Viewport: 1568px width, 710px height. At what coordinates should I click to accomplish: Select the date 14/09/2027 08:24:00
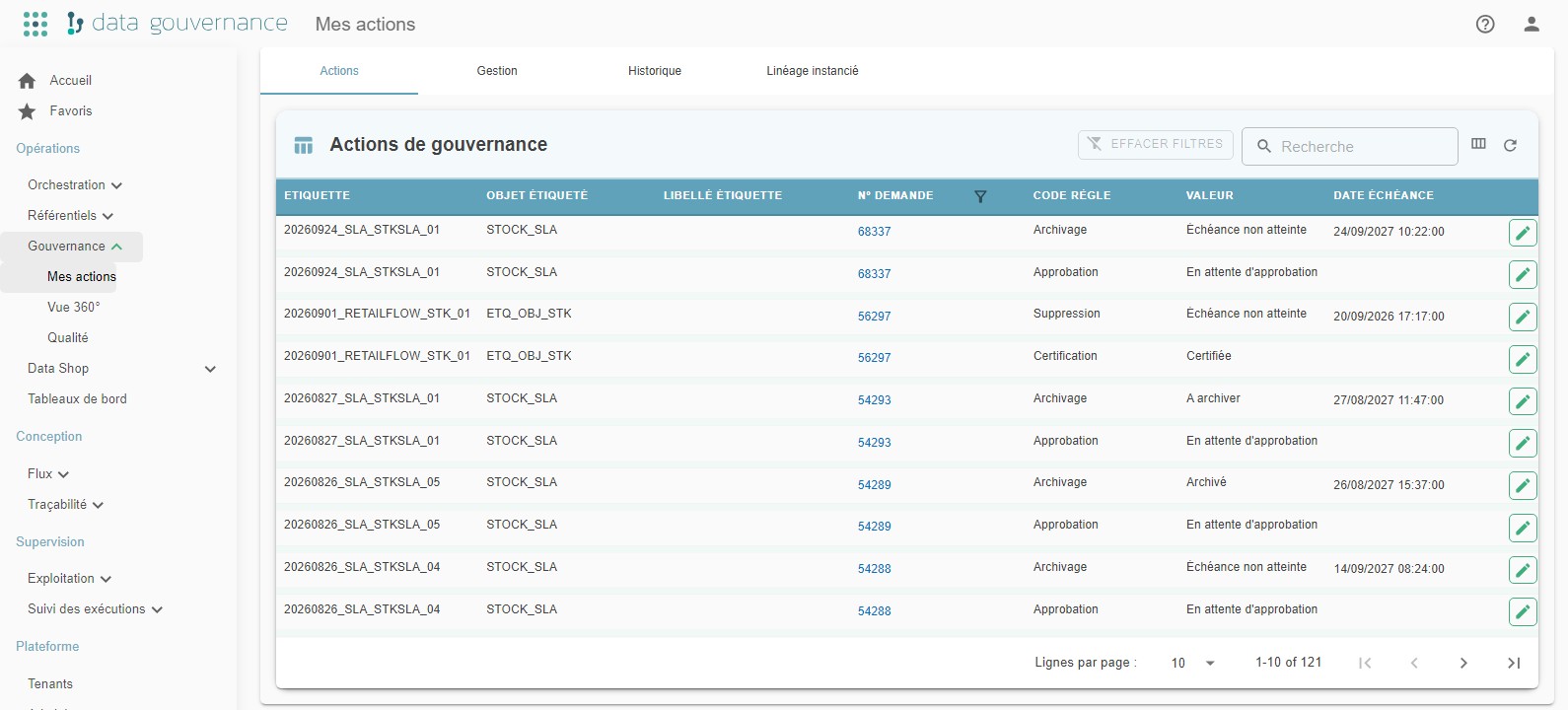[x=1389, y=569]
